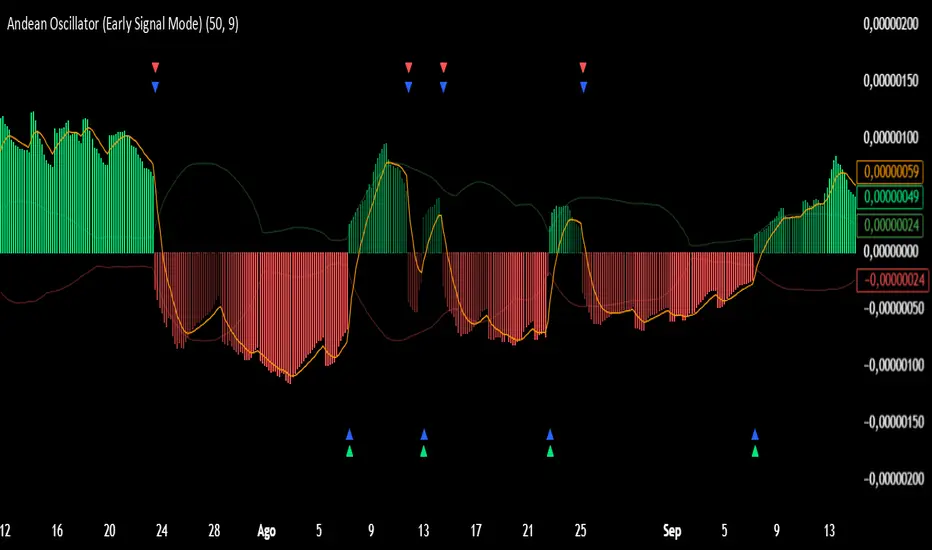
Task: Click date label 20 on the time axis
Action: (109, 530)
